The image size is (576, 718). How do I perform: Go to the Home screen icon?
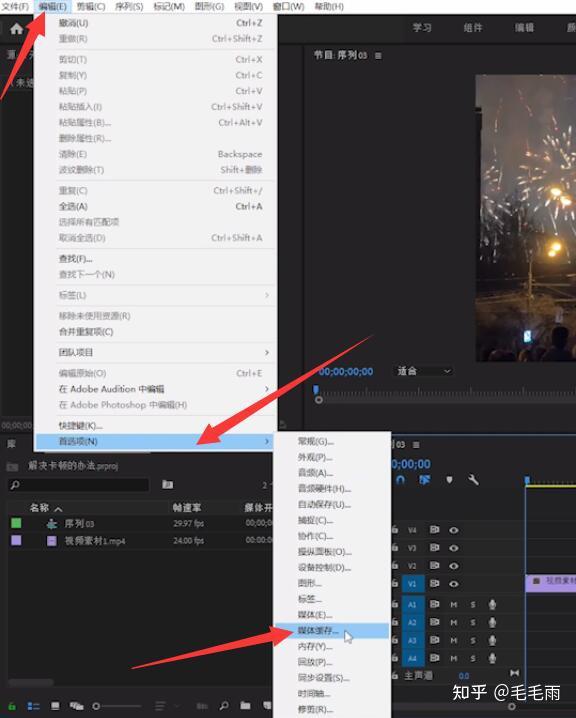click(16, 29)
